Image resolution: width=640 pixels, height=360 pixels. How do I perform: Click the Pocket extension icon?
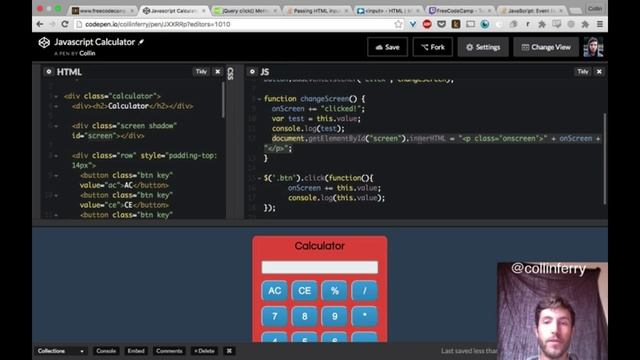click(x=441, y=24)
